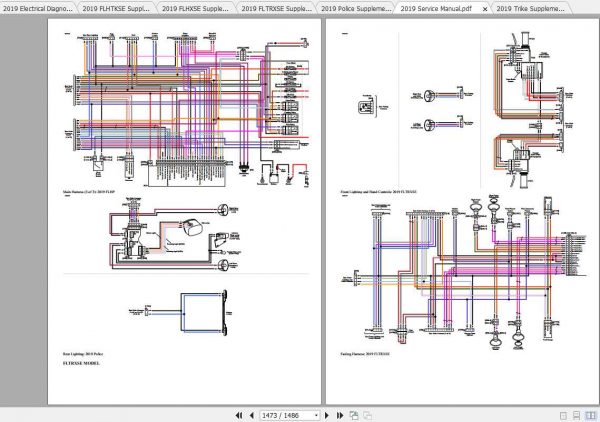Click the next page arrow
Image resolution: width=600 pixels, height=422 pixels.
(329, 414)
